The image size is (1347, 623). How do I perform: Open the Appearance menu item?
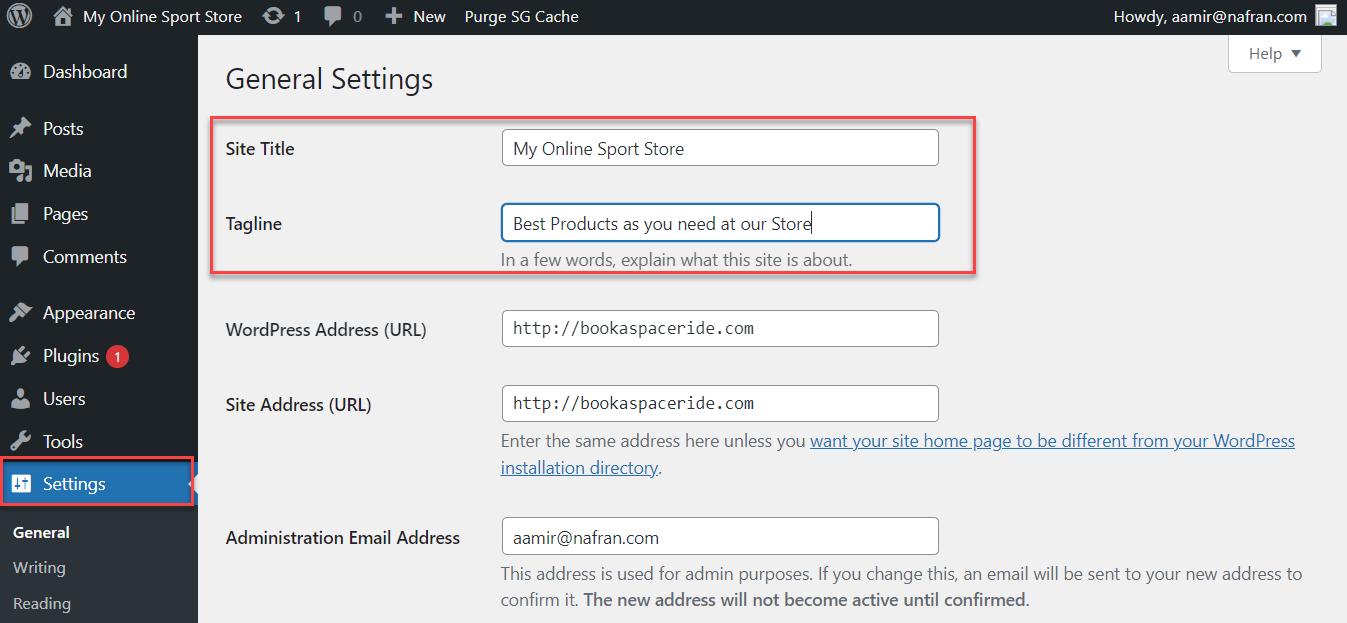(x=89, y=313)
